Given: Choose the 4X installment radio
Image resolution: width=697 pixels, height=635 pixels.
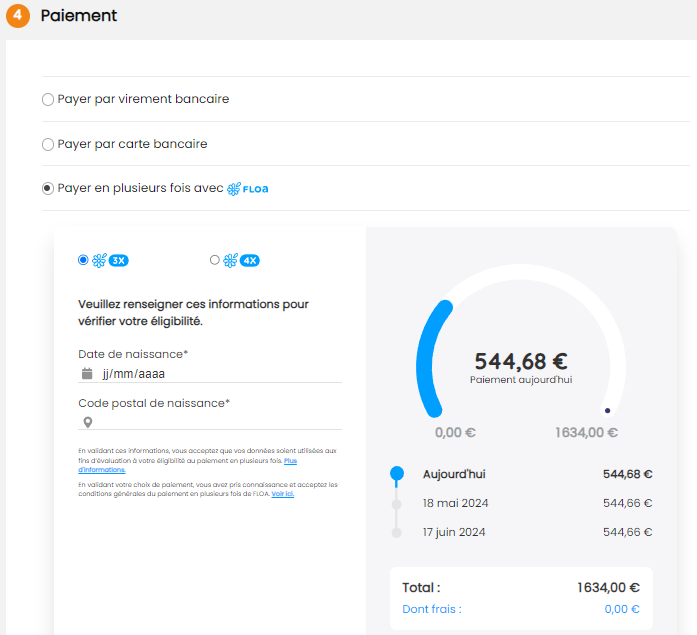Looking at the screenshot, I should pyautogui.click(x=215, y=260).
